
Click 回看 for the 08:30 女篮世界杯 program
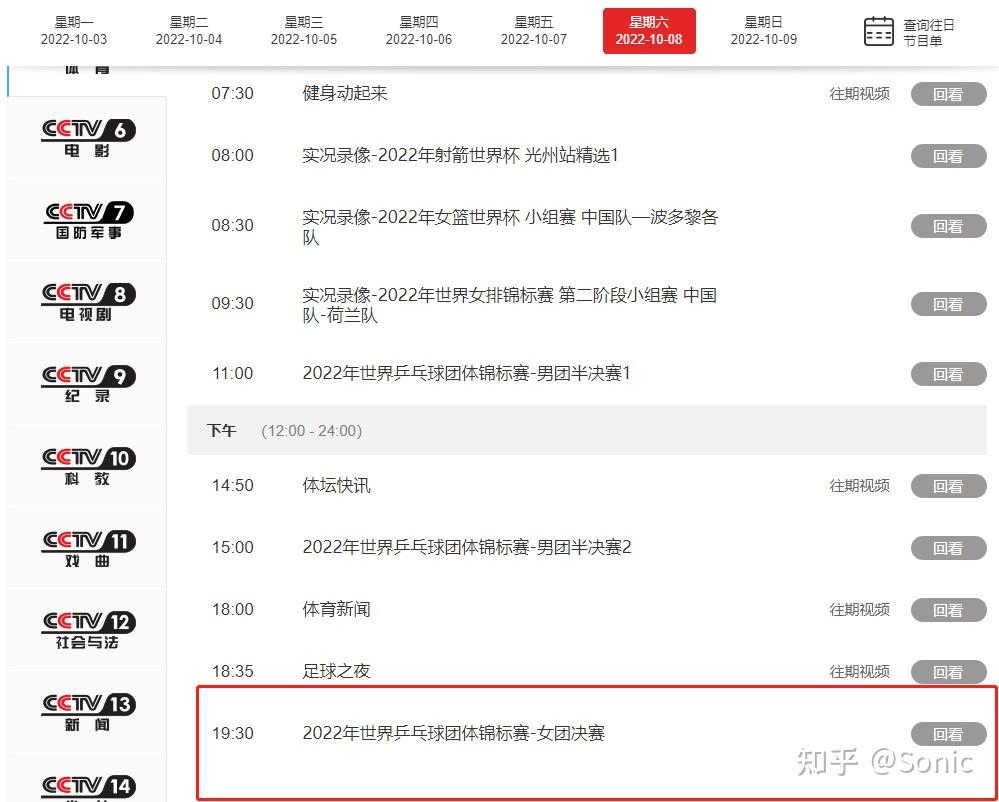click(948, 226)
